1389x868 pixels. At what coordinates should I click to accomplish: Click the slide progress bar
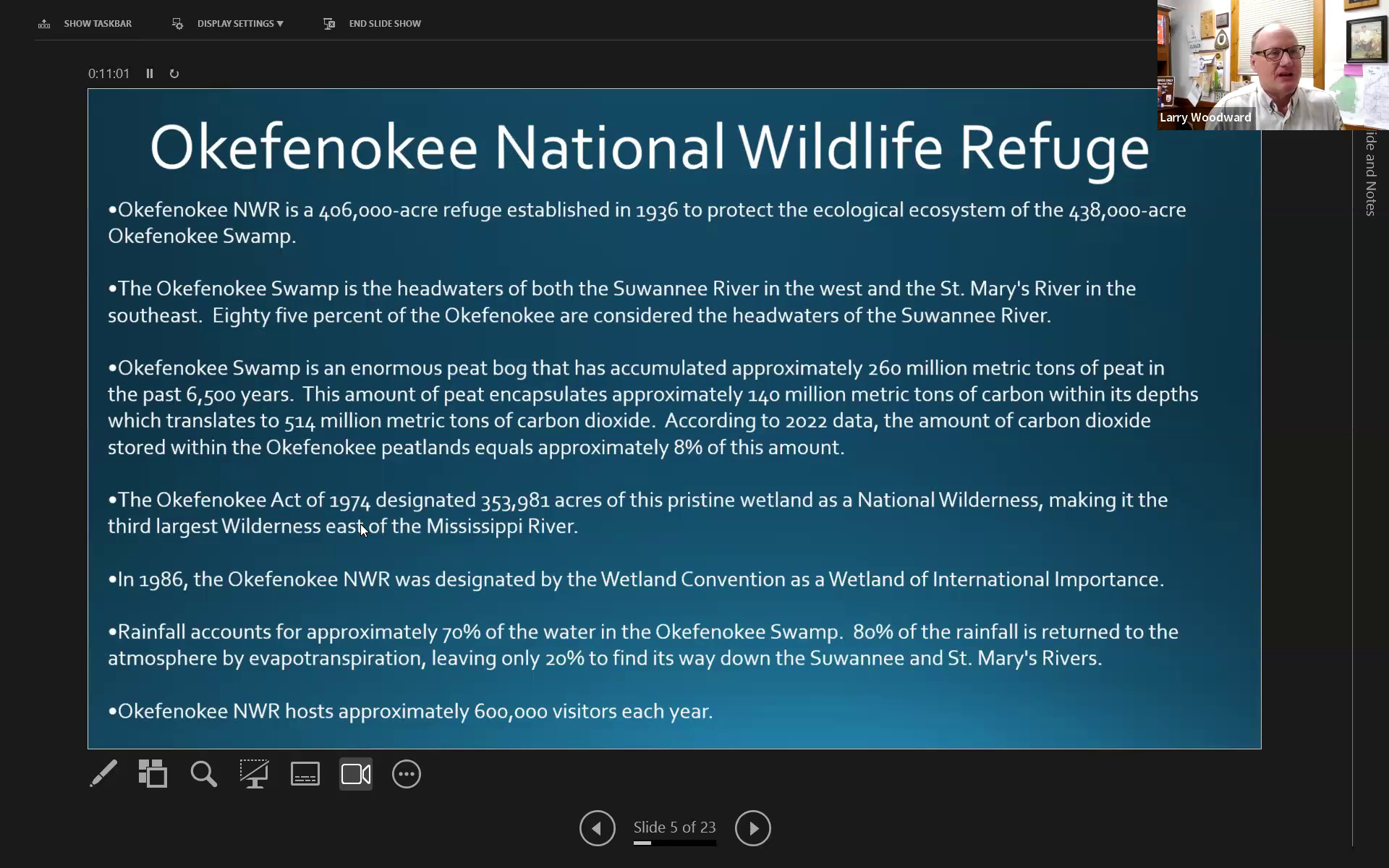[x=675, y=843]
